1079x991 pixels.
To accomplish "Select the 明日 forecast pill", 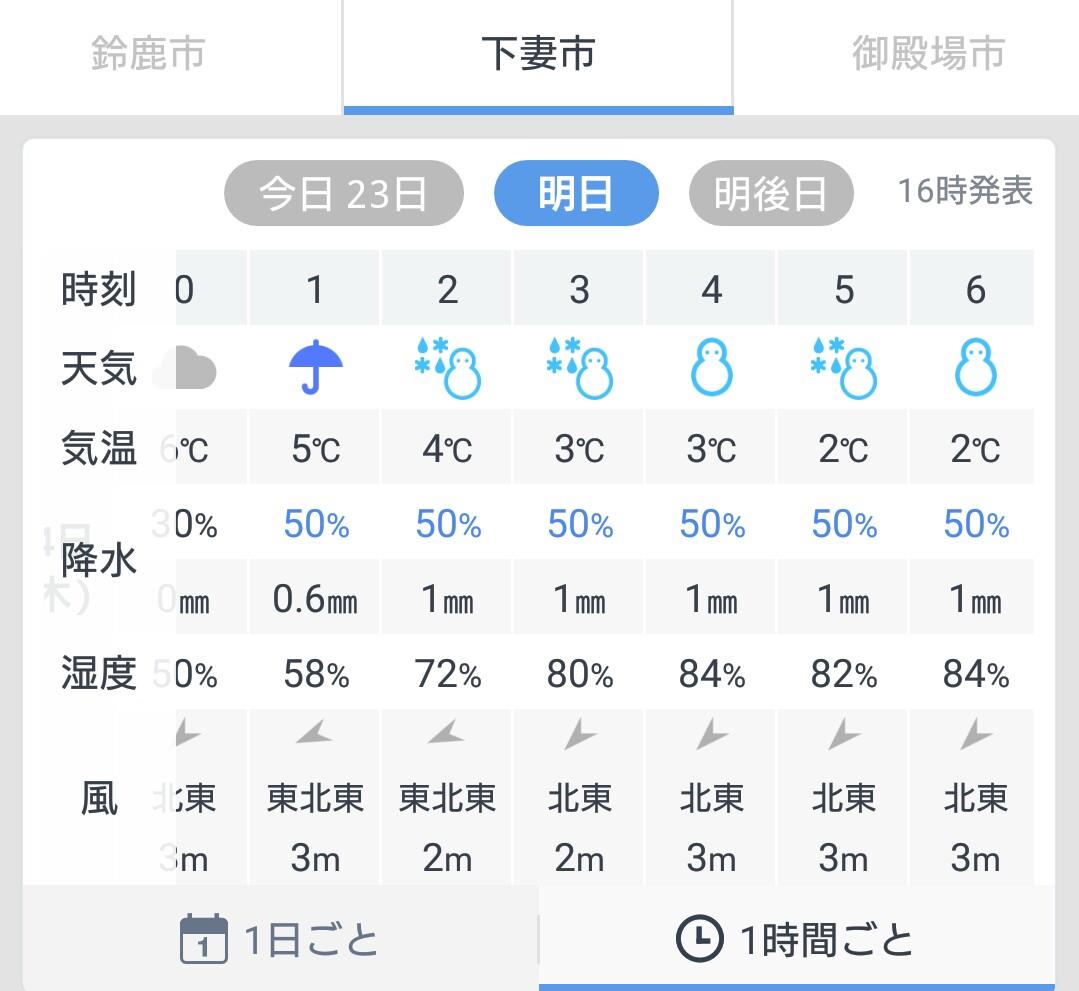I will coord(576,193).
